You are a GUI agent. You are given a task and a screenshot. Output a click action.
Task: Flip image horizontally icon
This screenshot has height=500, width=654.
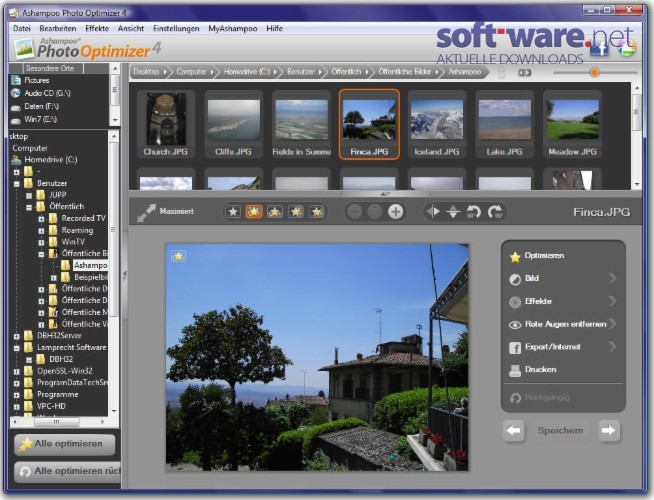pyautogui.click(x=433, y=212)
